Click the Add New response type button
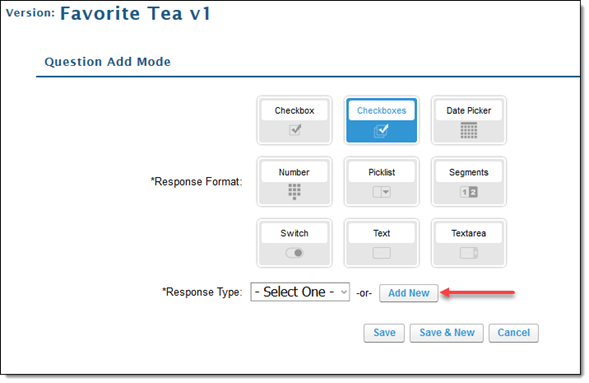This screenshot has width=589, height=383. coord(408,293)
